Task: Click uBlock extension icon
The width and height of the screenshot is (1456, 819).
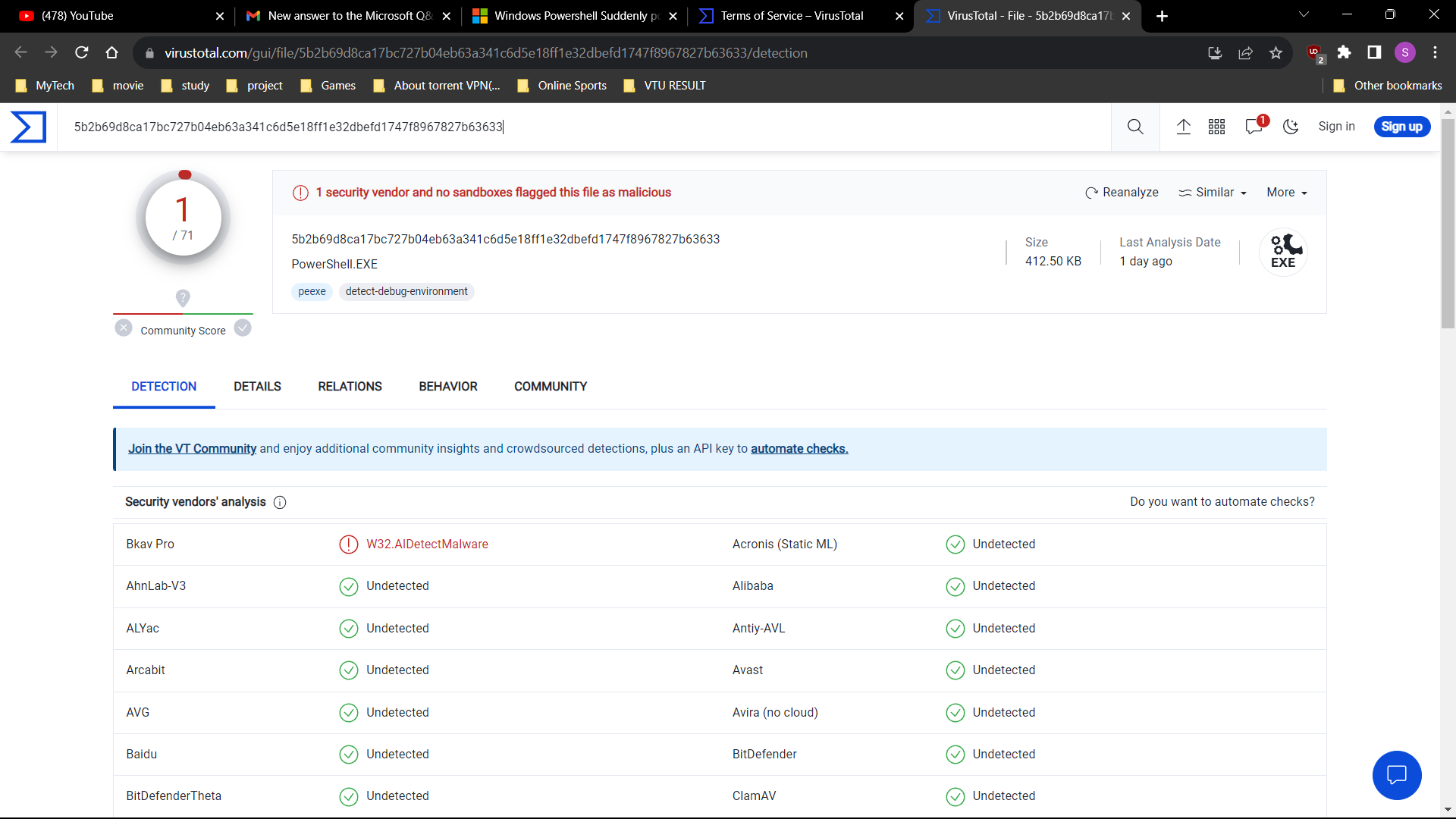Action: coord(1315,53)
